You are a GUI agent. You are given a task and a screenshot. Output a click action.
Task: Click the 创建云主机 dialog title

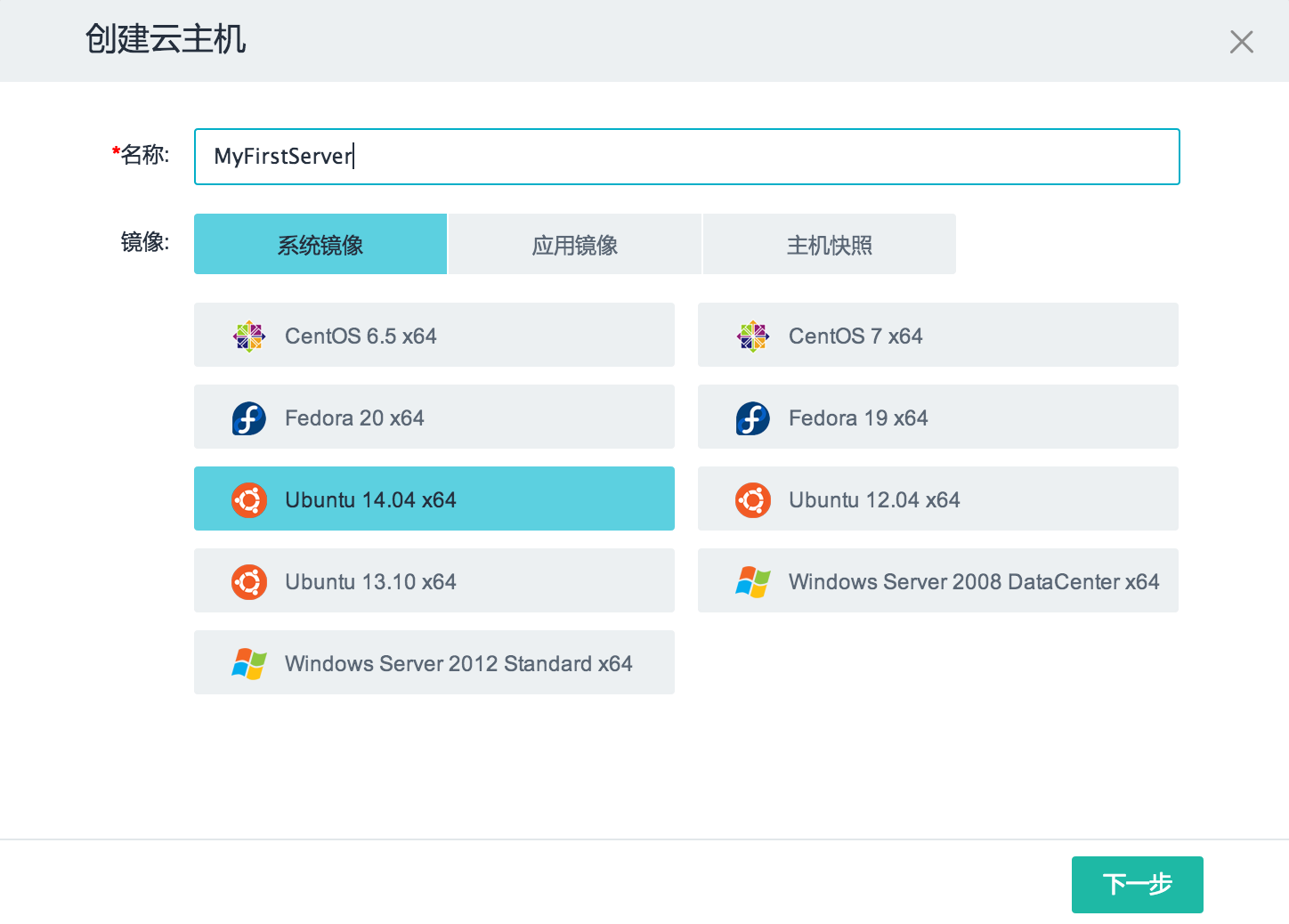166,39
